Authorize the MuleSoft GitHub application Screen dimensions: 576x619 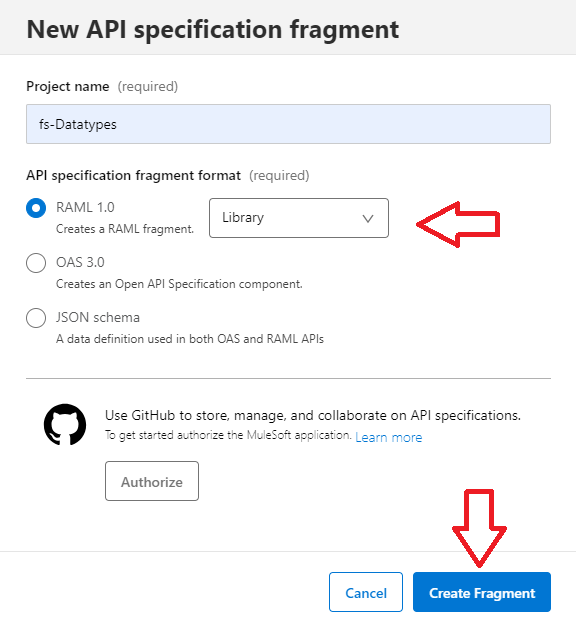click(152, 481)
